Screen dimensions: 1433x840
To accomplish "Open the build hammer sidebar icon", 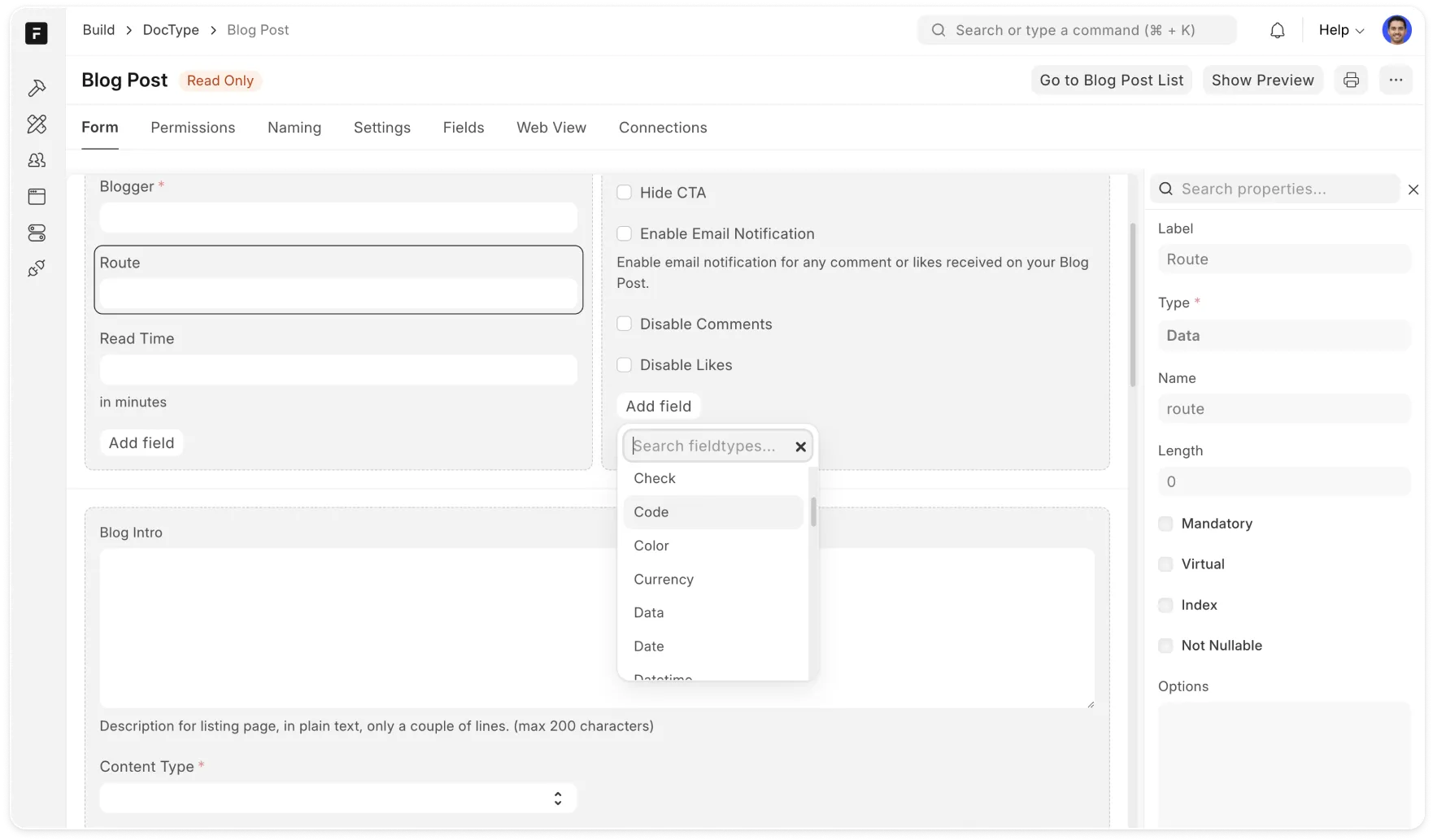I will 37,88.
